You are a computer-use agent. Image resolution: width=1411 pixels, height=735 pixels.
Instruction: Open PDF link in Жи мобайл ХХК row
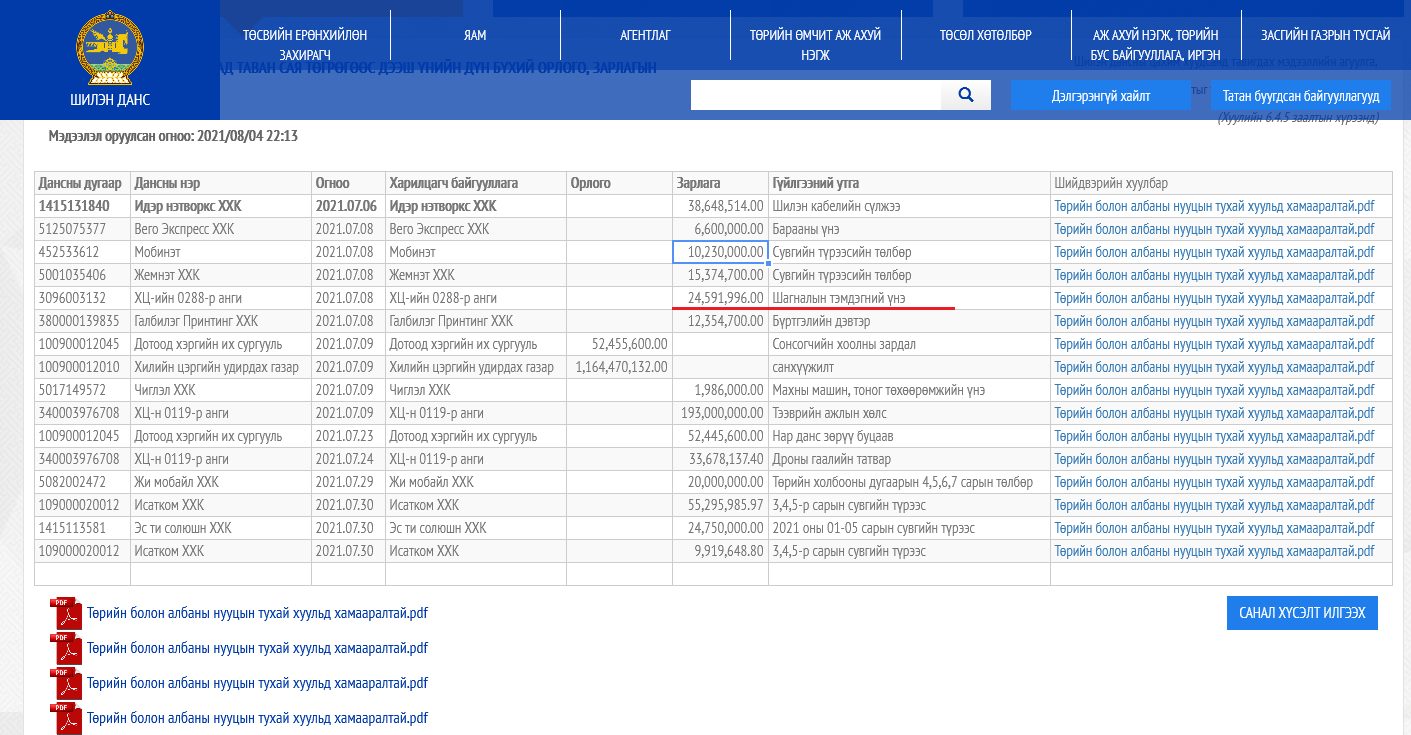[1214, 482]
